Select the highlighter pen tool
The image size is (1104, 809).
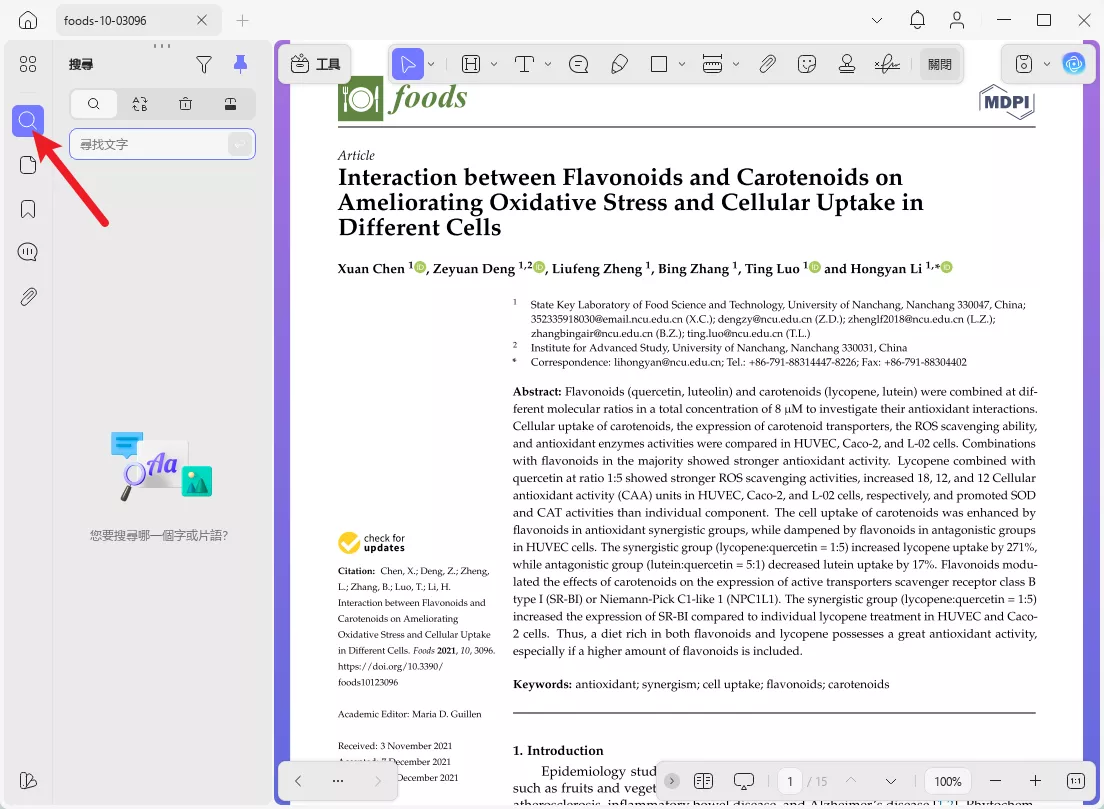point(619,65)
